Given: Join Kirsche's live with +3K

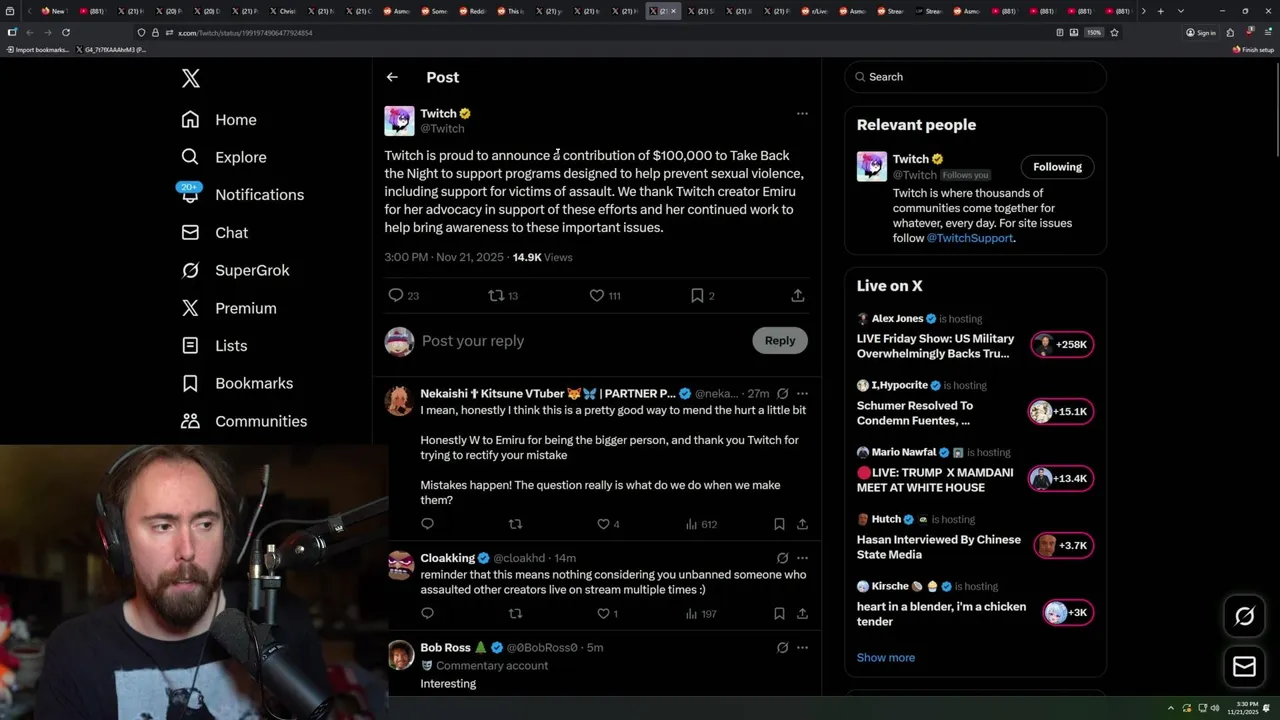Looking at the screenshot, I should 1067,613.
